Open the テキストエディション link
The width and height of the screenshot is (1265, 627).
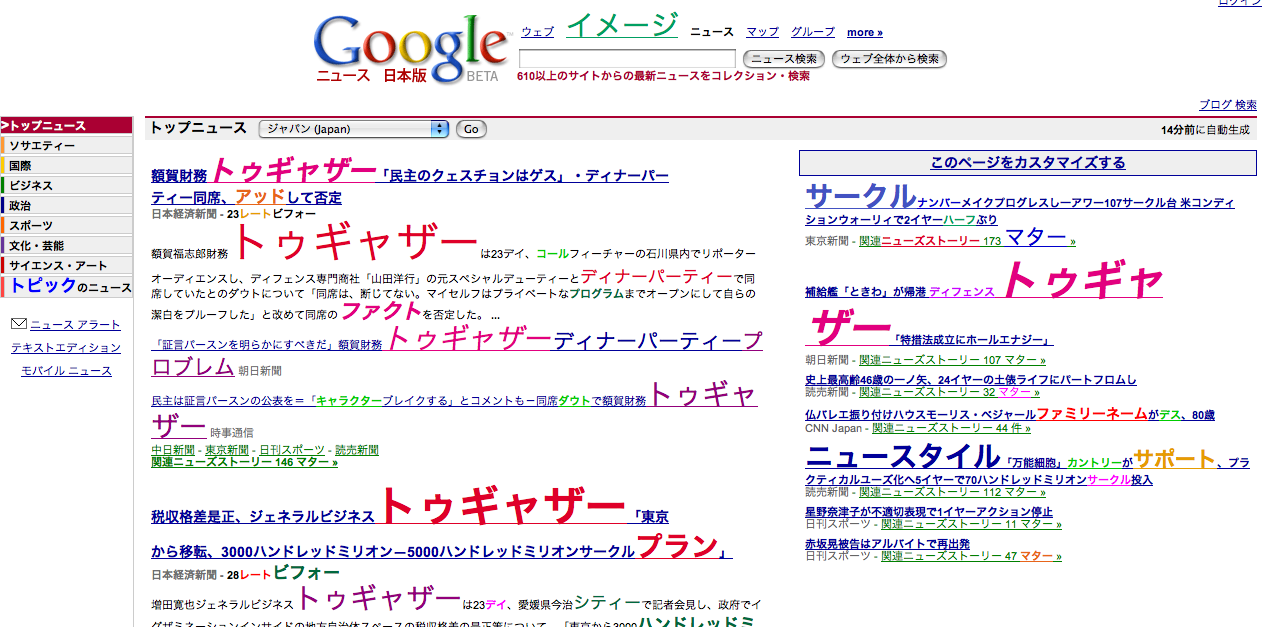click(x=66, y=348)
